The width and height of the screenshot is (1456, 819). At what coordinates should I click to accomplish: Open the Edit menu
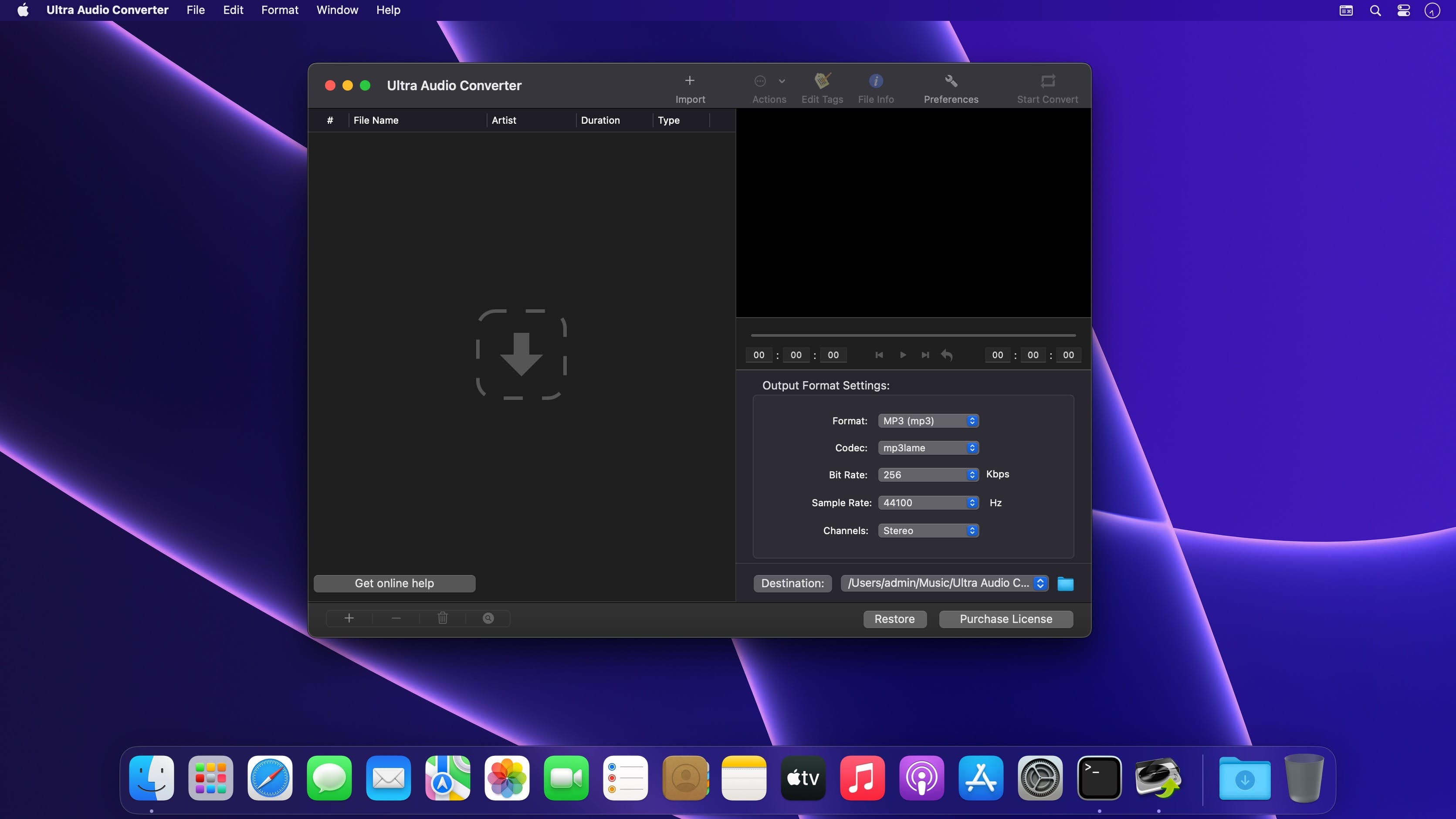(x=233, y=10)
